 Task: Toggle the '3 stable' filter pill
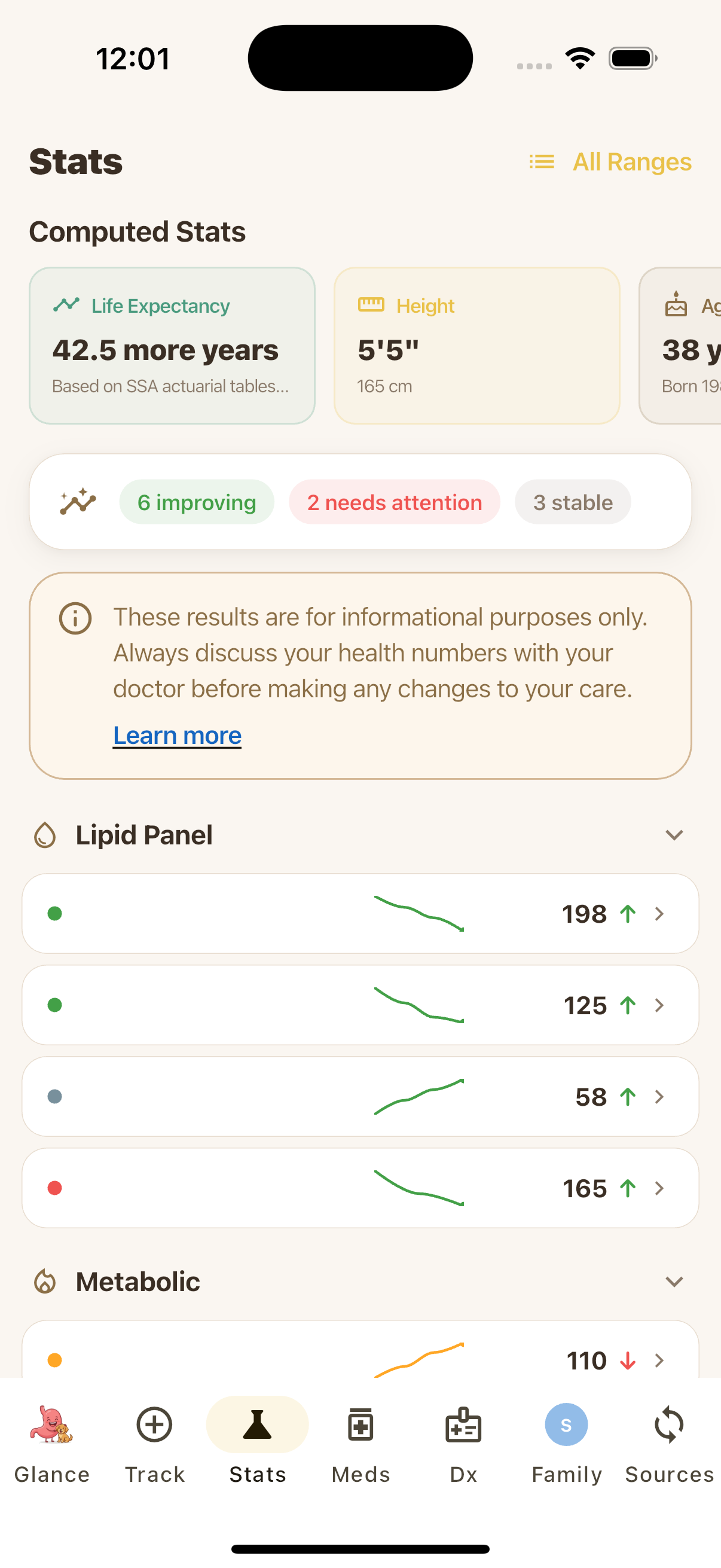(x=573, y=502)
